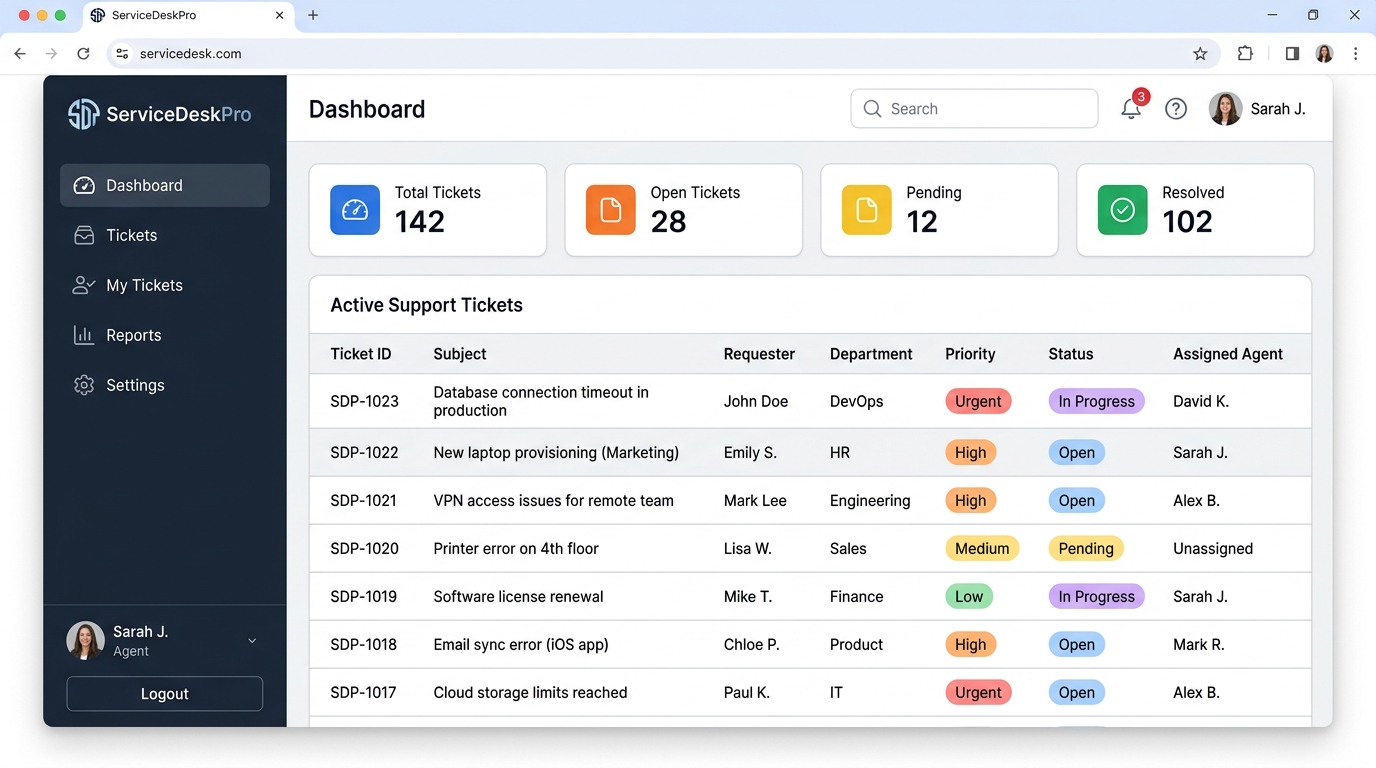View site information icon in address bar
This screenshot has height=768, width=1376.
click(122, 54)
